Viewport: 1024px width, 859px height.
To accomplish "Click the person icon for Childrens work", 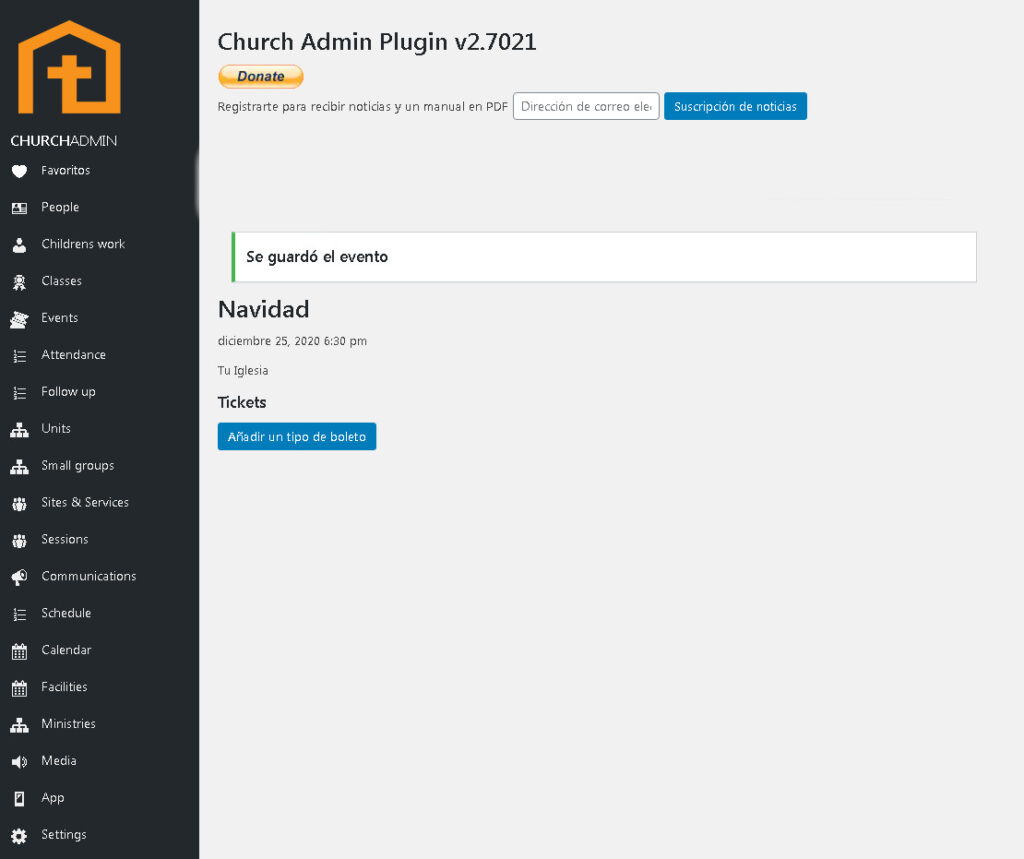I will [x=19, y=245].
